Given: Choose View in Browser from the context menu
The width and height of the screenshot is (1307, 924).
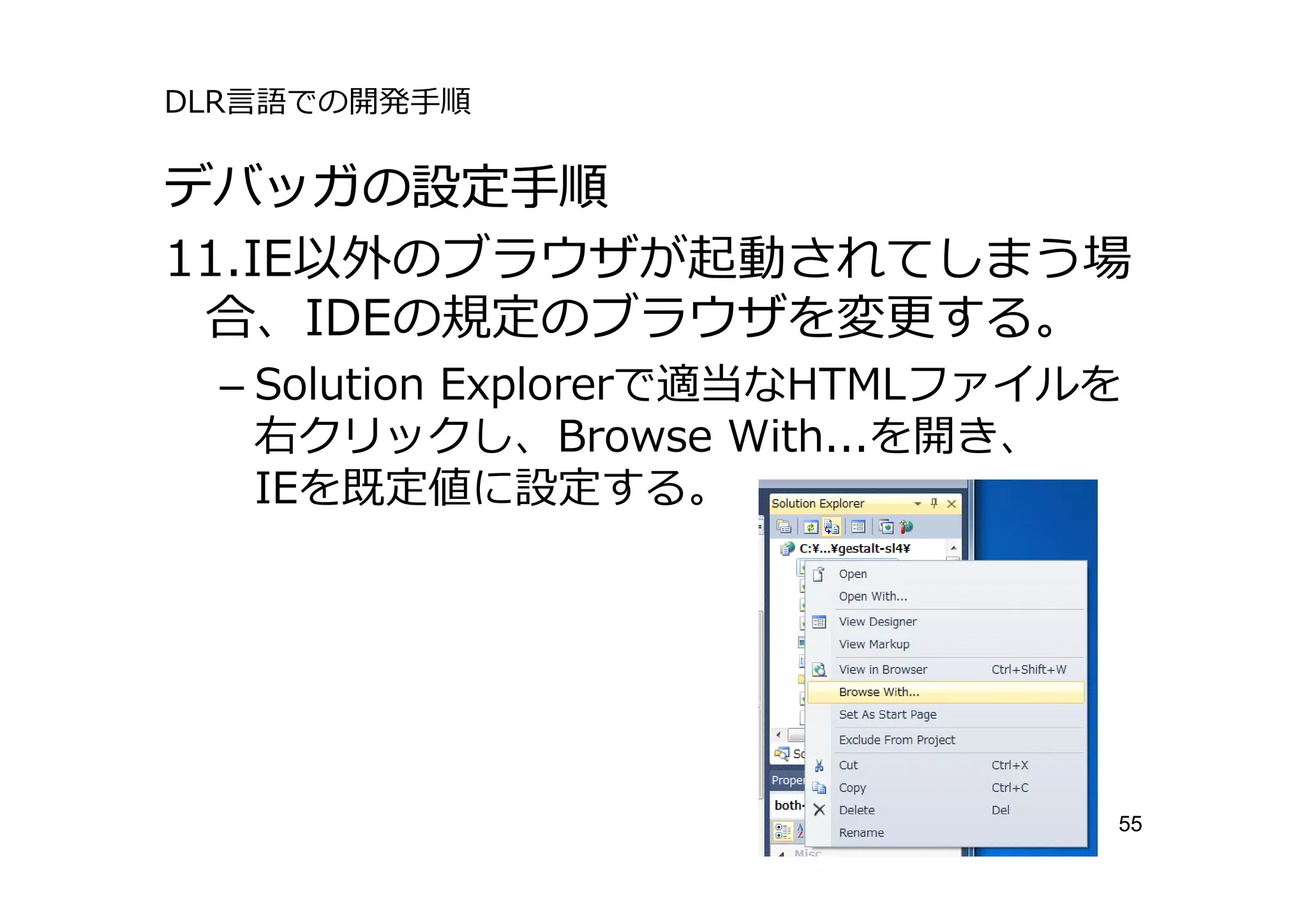Looking at the screenshot, I should [946, 669].
